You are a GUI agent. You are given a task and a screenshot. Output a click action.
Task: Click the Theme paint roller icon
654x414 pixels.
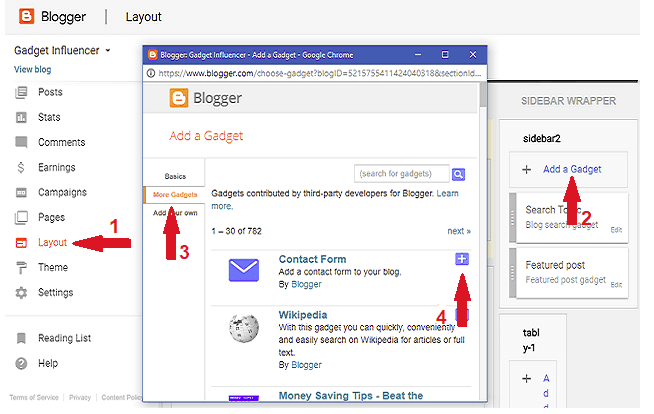coord(21,268)
